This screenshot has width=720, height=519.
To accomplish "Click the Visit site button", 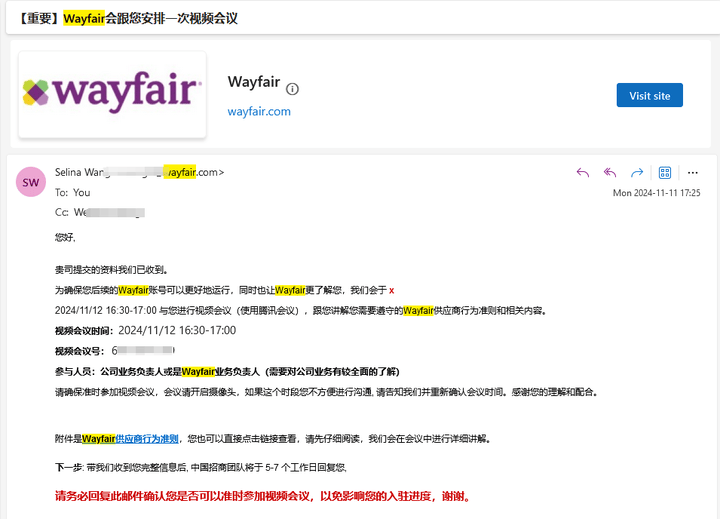I will [649, 95].
